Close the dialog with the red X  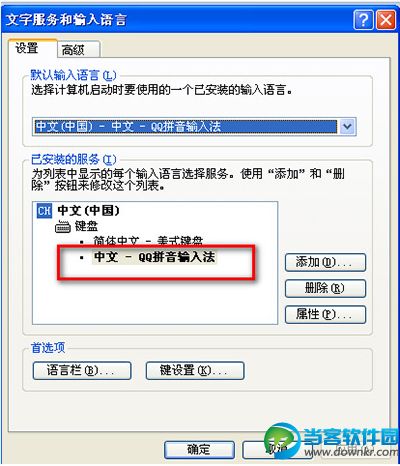(386, 20)
